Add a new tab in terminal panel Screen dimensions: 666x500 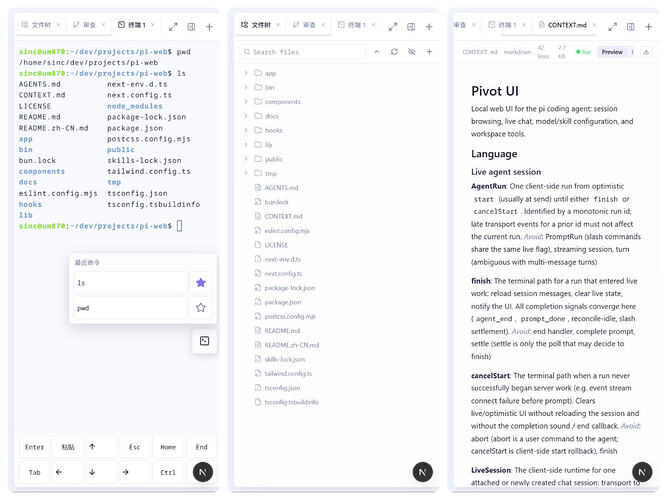(209, 27)
